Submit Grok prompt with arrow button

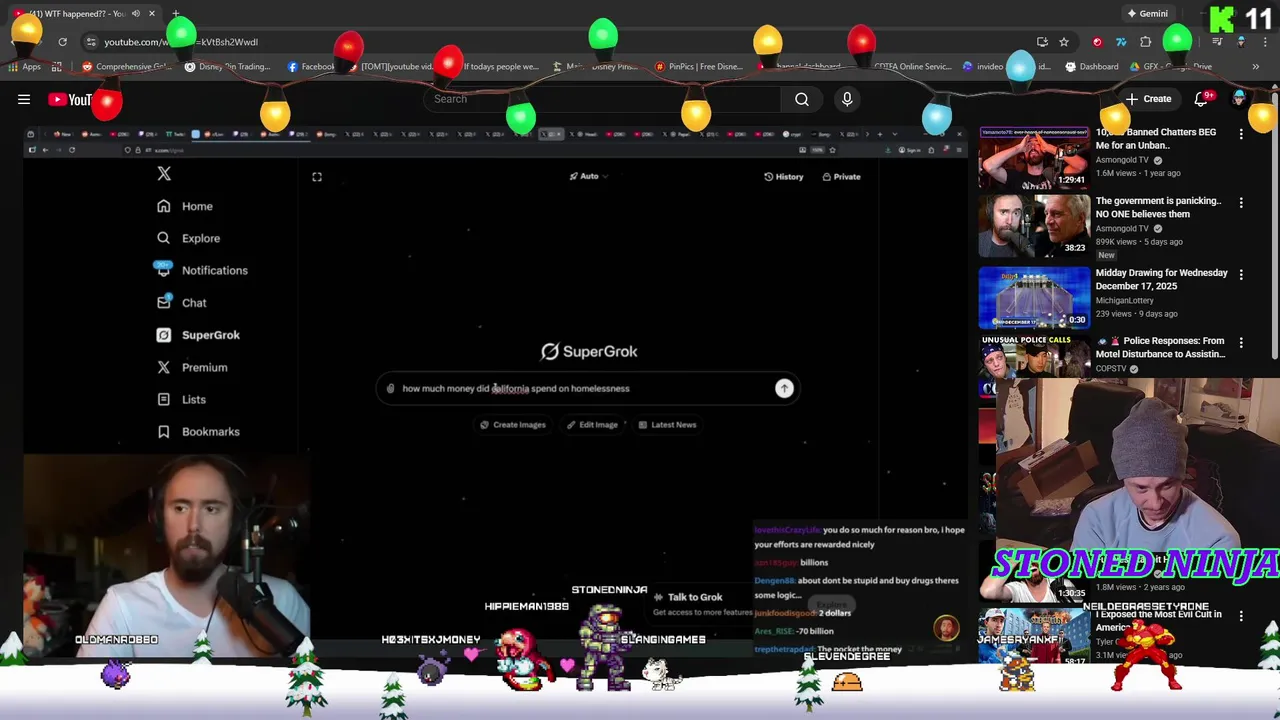[x=784, y=388]
